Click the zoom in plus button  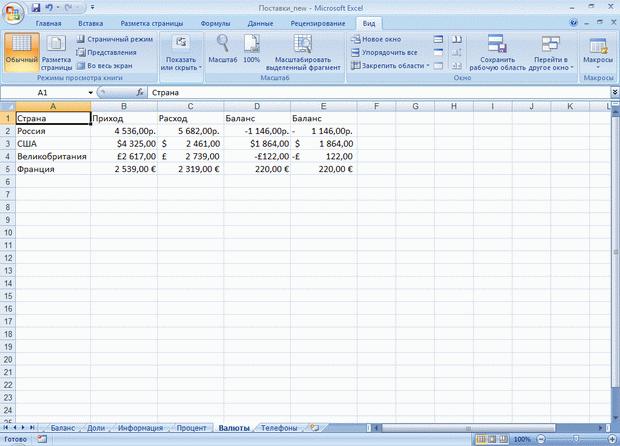[x=613, y=439]
